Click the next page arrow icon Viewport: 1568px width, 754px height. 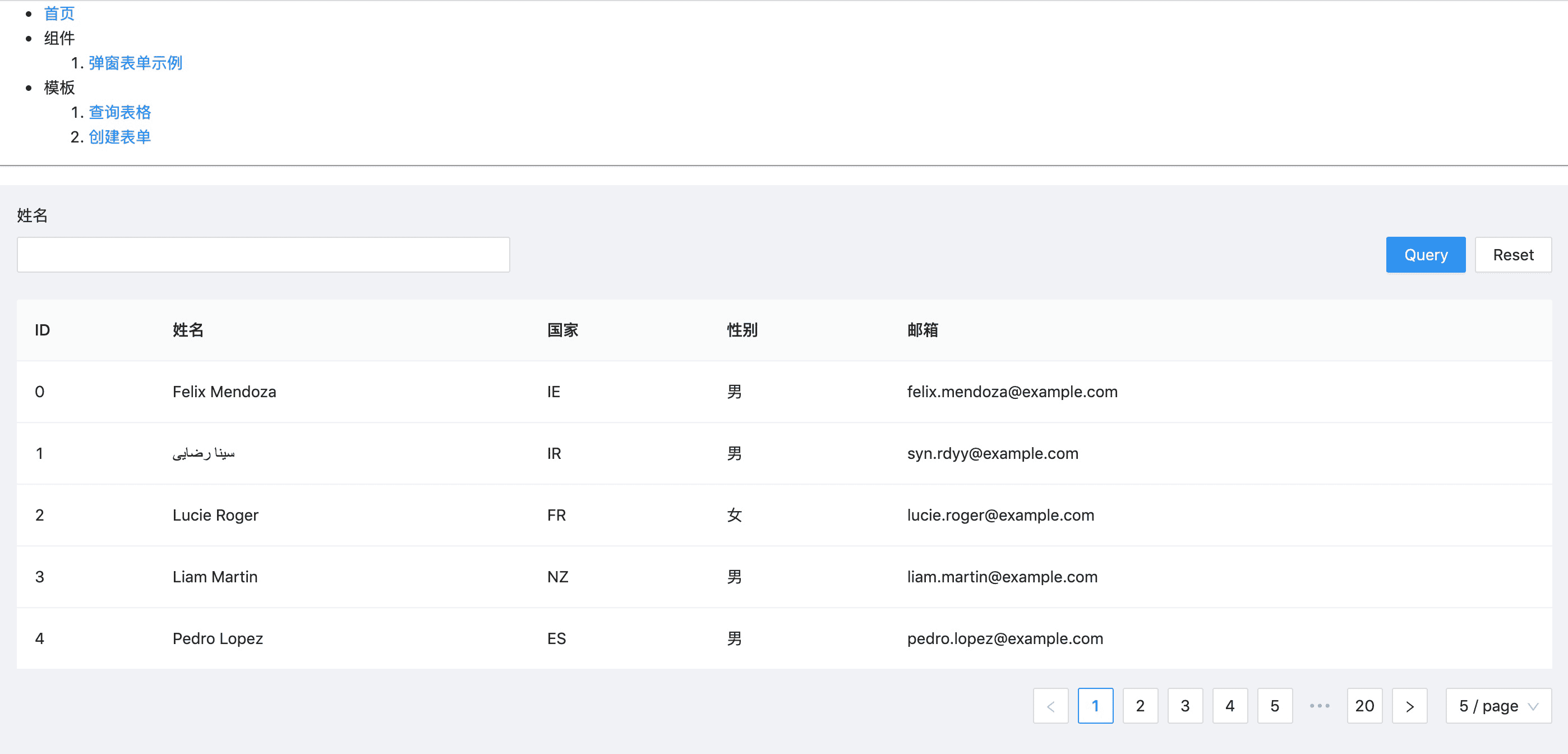click(1409, 706)
